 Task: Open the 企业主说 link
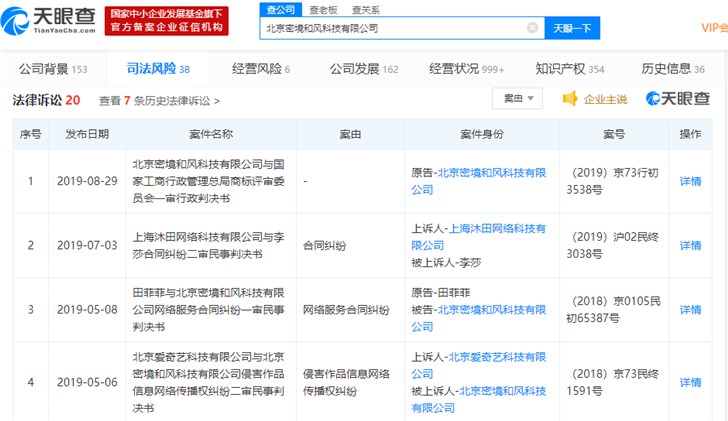[605, 99]
